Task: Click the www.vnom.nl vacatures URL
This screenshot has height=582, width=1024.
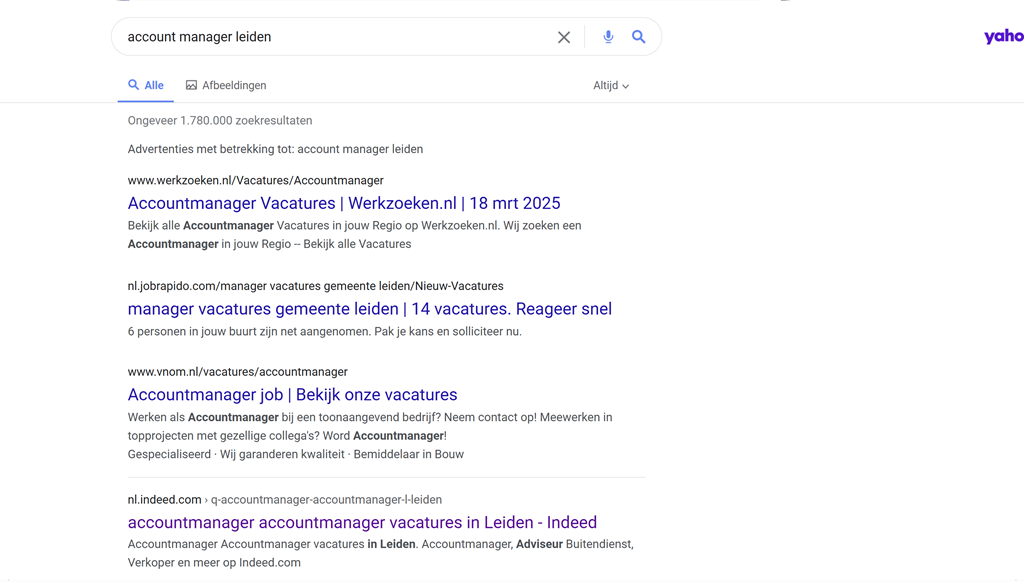Action: [x=238, y=372]
